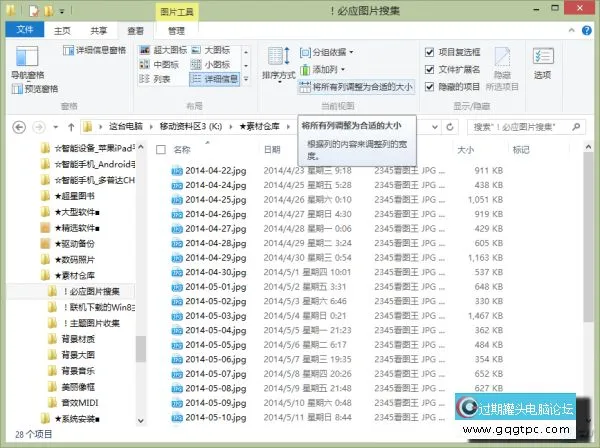The image size is (600, 448).
Task: Toggle the 隐藏的项目 hidden items option
Action: (x=430, y=87)
